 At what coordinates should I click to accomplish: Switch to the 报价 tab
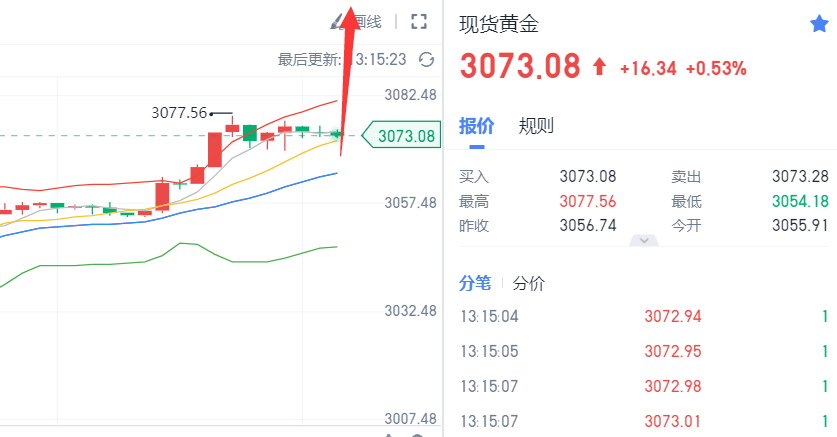[476, 126]
